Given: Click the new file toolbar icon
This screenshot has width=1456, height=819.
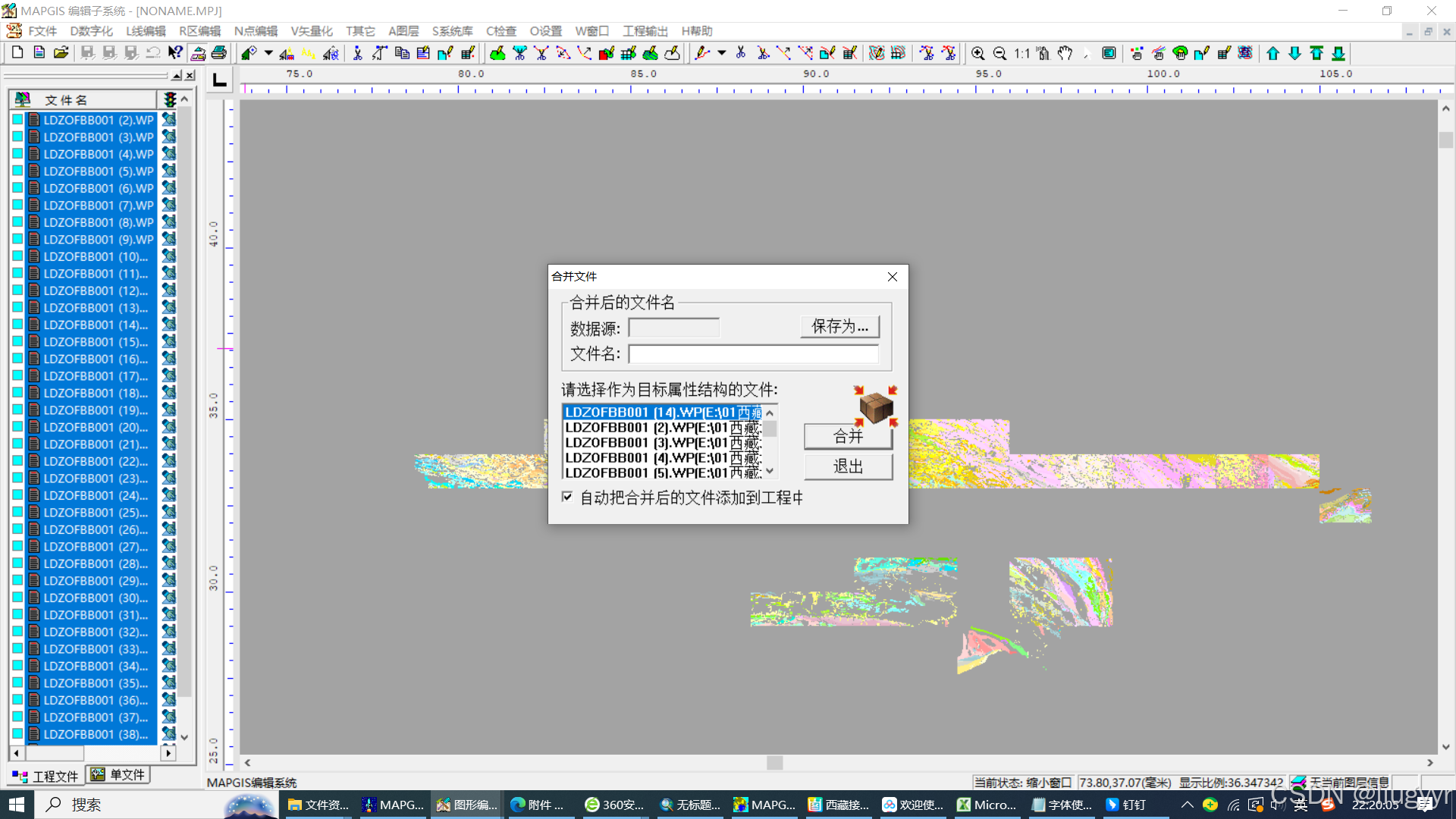Looking at the screenshot, I should point(17,52).
